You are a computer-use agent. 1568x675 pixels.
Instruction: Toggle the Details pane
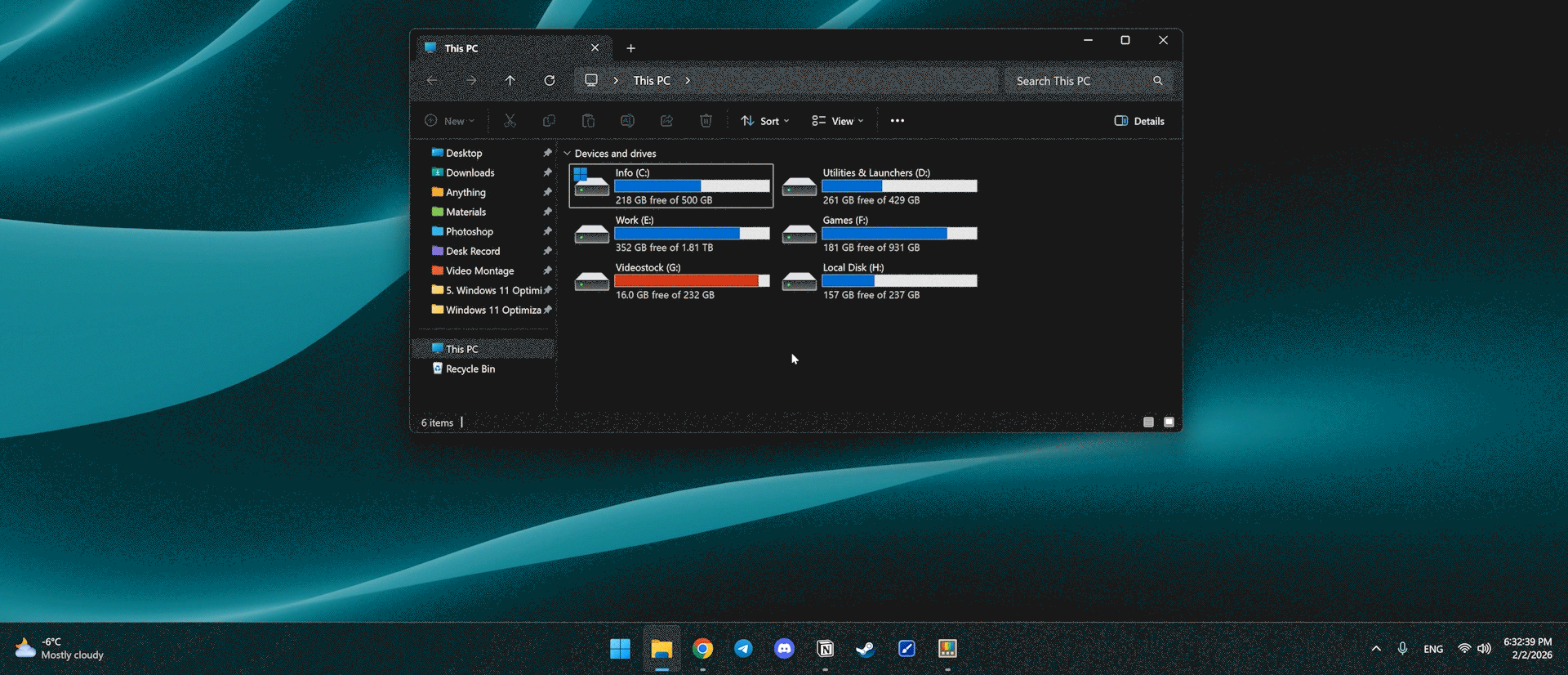(x=1139, y=121)
